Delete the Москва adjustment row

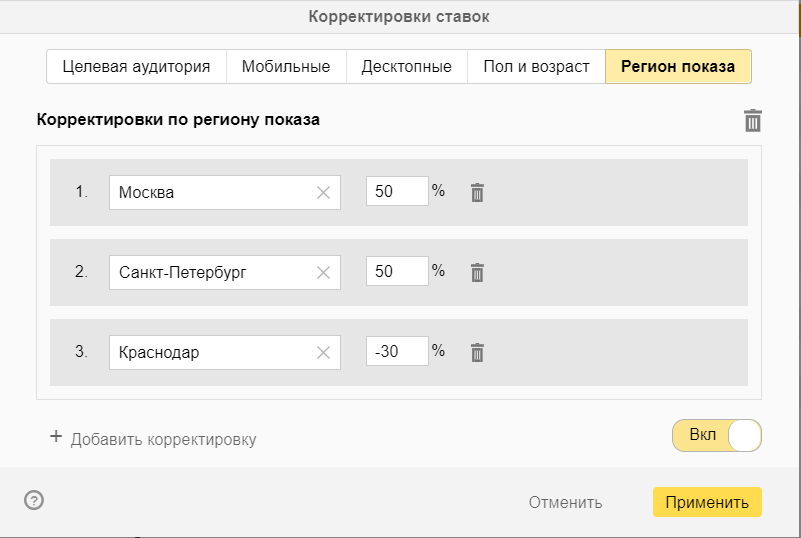point(477,193)
